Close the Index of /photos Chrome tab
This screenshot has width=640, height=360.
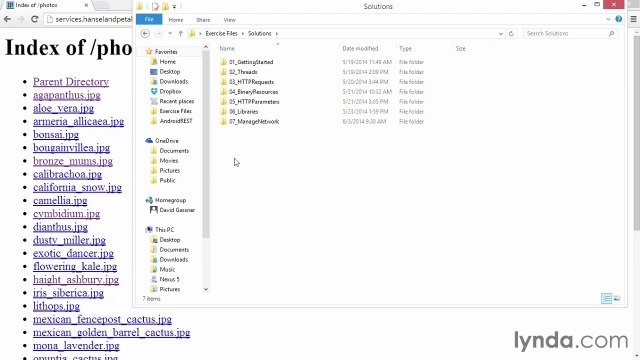tap(86, 5)
